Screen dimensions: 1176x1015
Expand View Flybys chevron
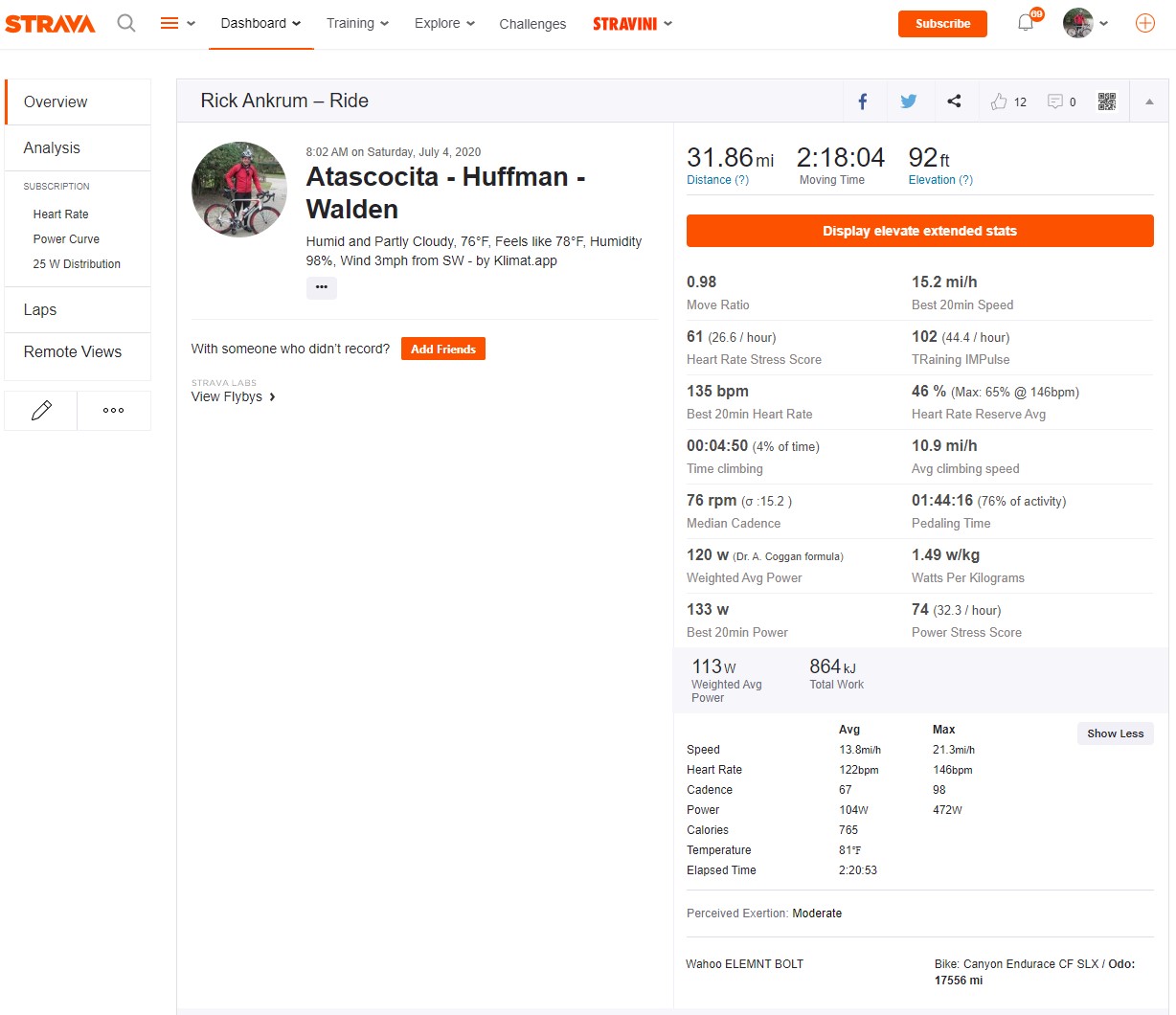(272, 396)
